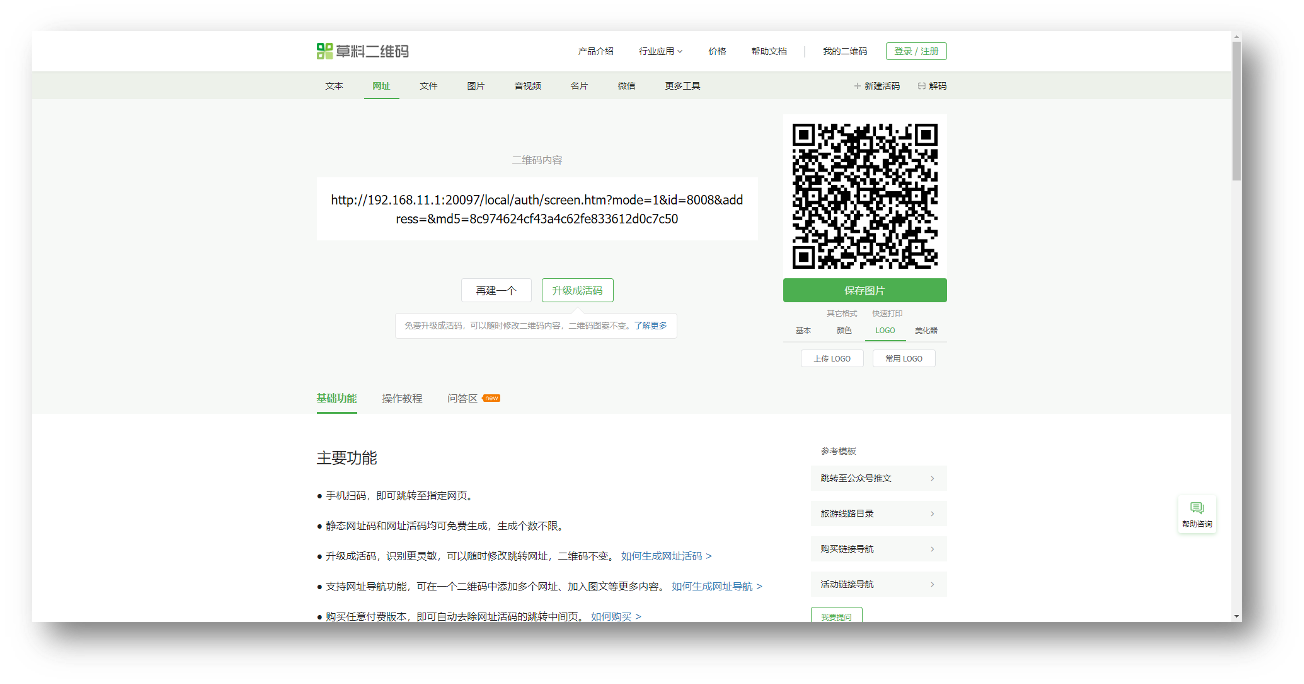Expand the 行业应用 dropdown
The image size is (1304, 684).
click(x=661, y=51)
